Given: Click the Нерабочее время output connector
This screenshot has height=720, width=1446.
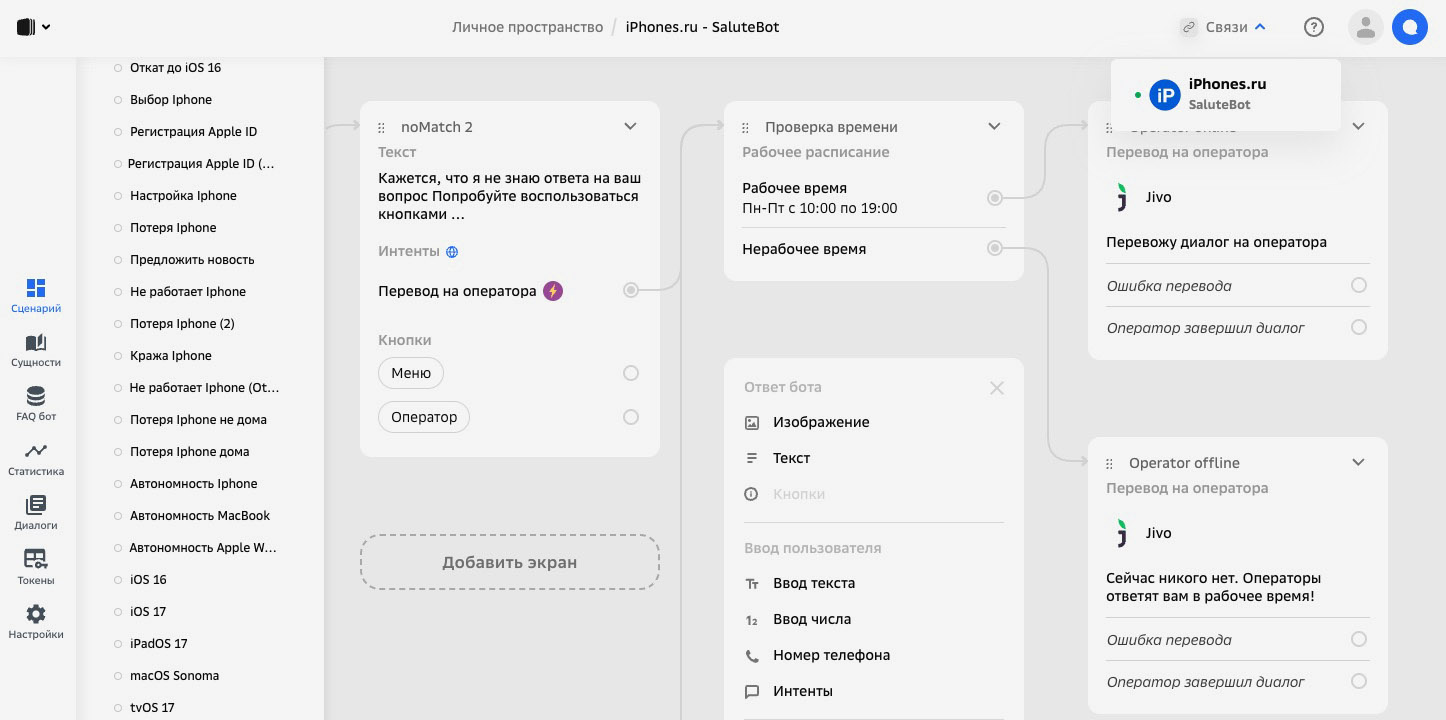Looking at the screenshot, I should click(994, 249).
